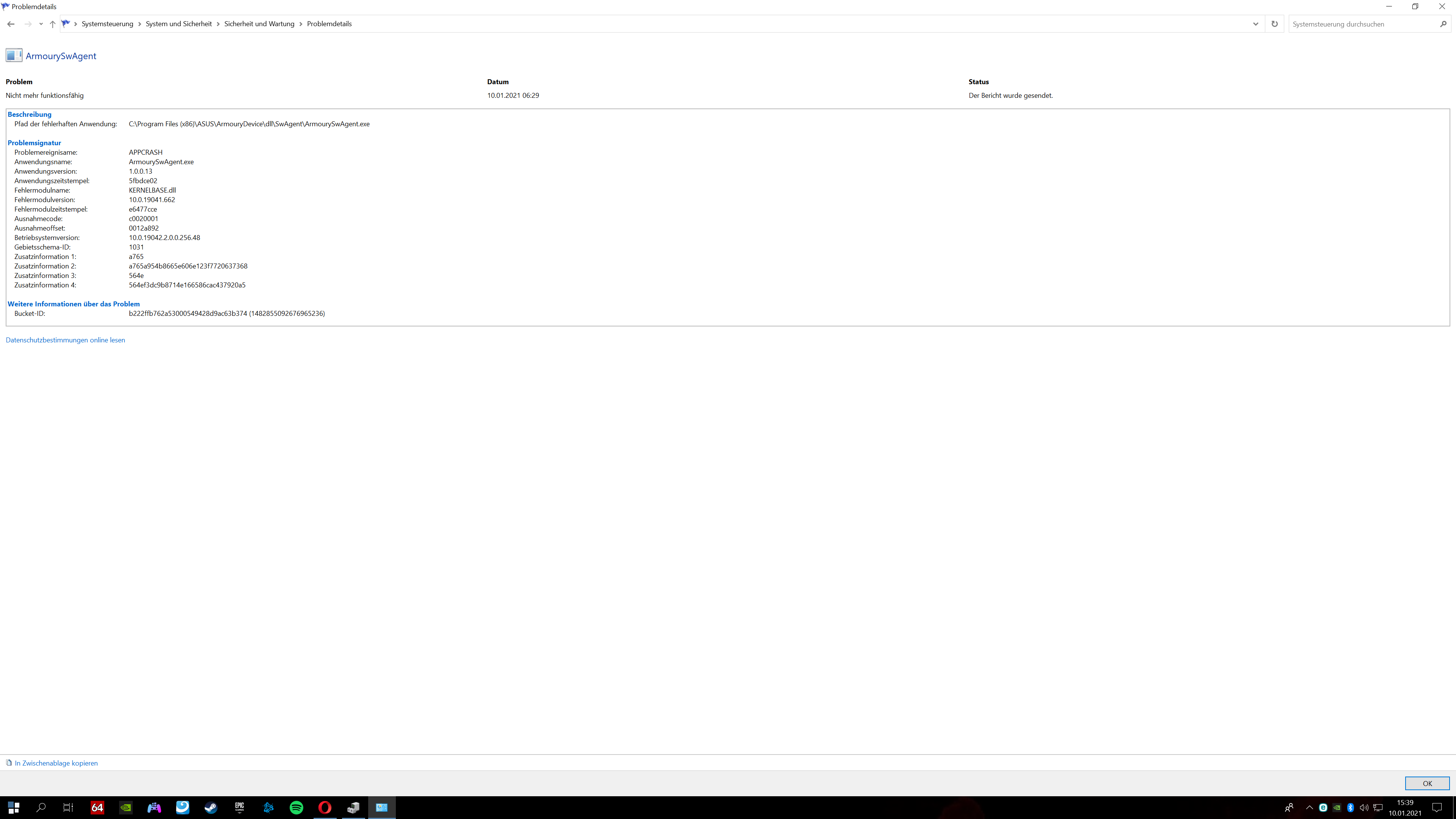Click the Fehlermodulversion value 10.0.19041.662
Screen dimensions: 1456x819
152,199
